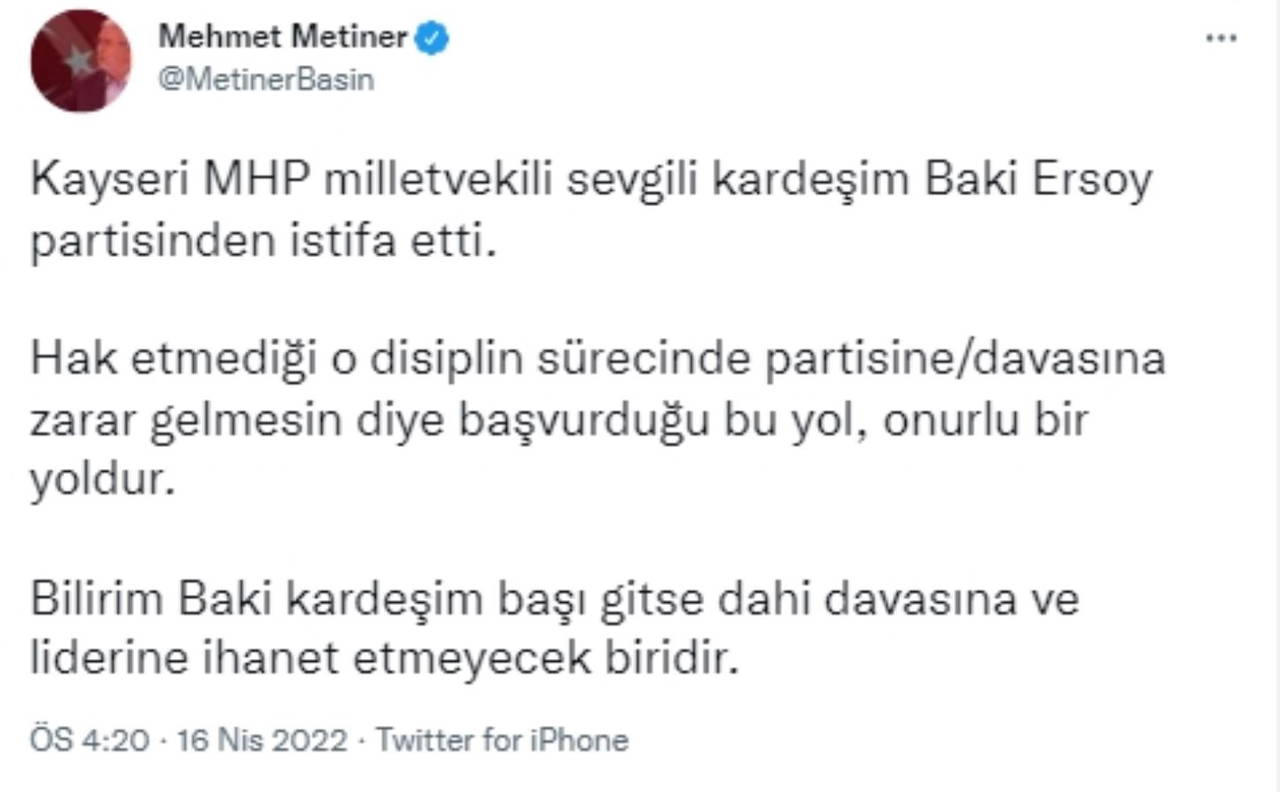1280x792 pixels.
Task: Click the line starting 'zarar gelmesin diye'
Action: click(557, 420)
